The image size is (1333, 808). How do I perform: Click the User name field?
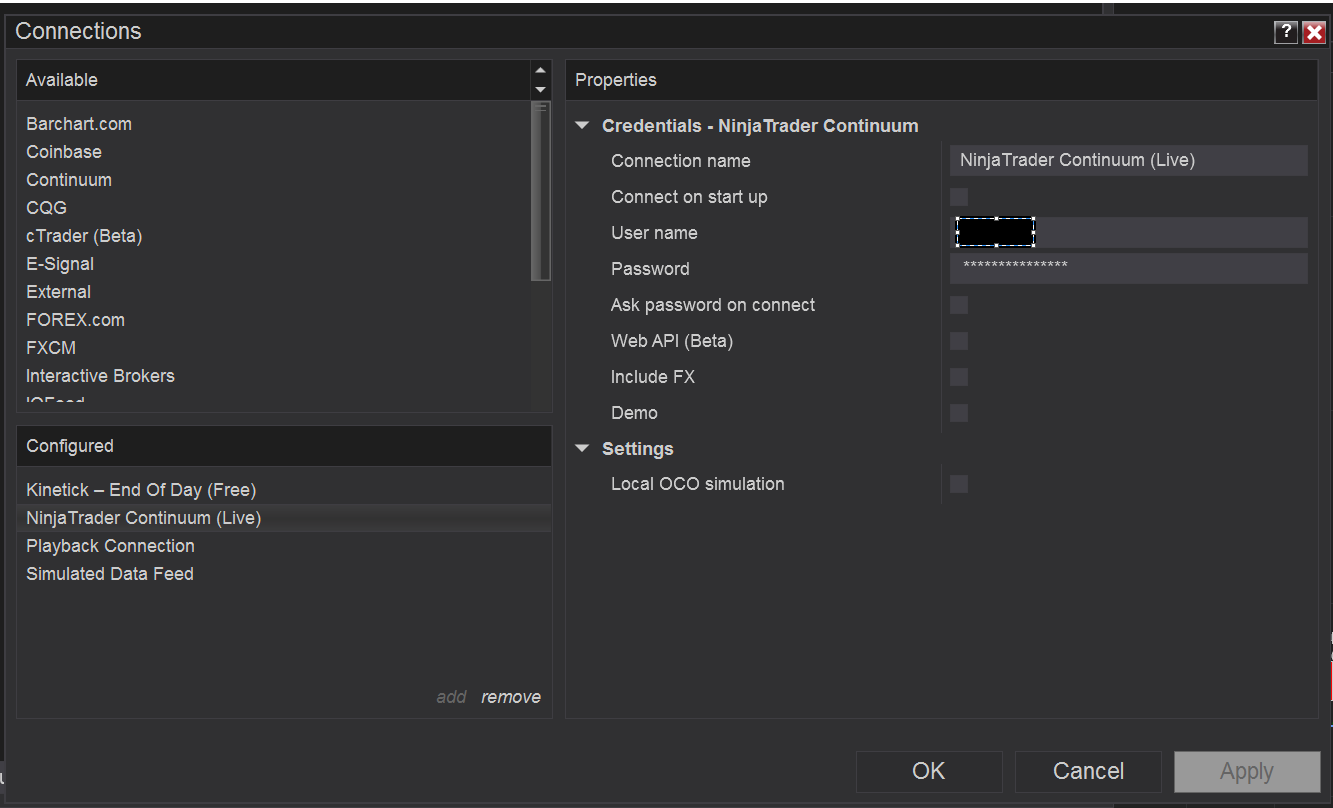pos(1129,233)
